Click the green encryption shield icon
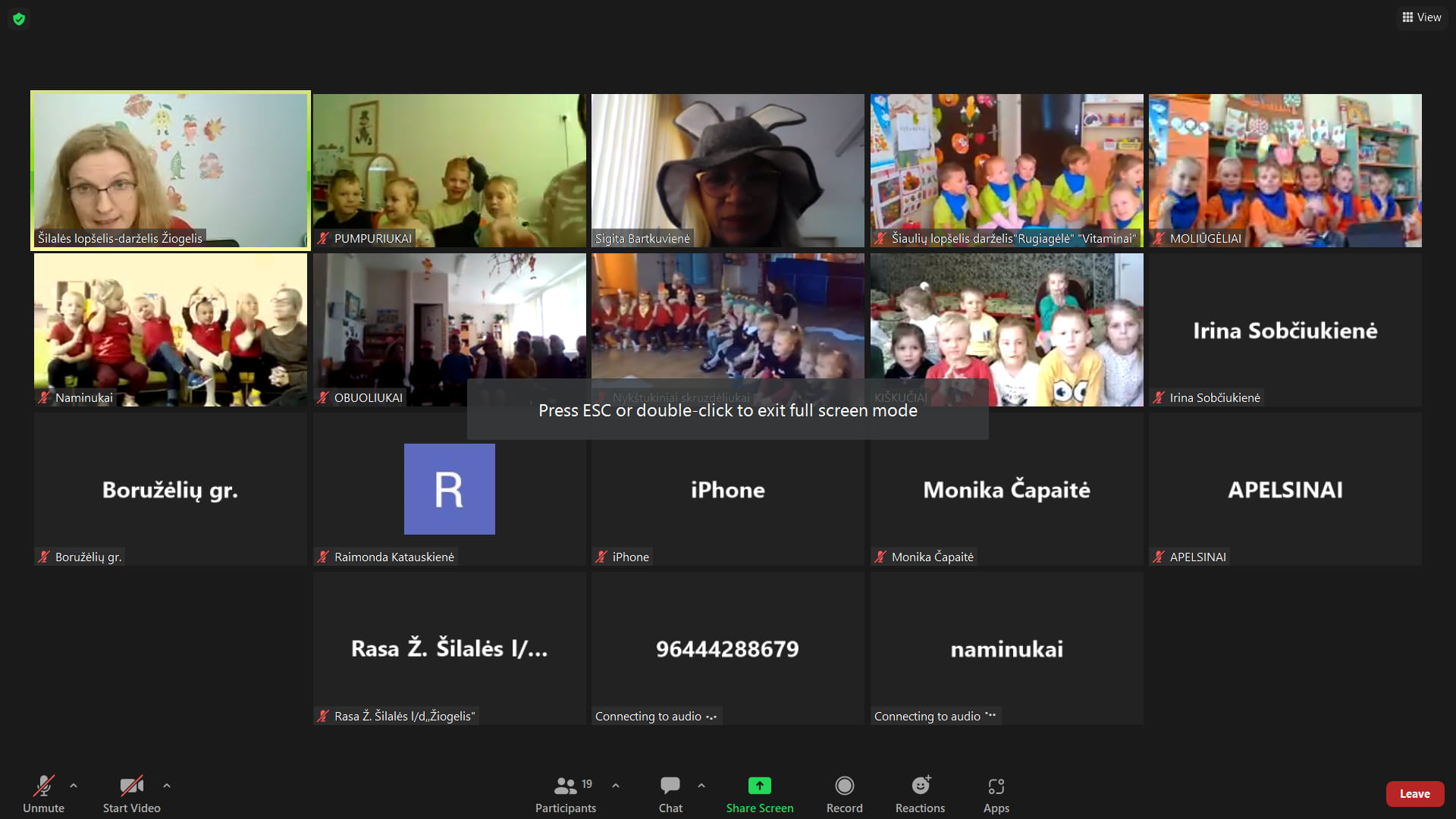The image size is (1456, 819). 19,18
